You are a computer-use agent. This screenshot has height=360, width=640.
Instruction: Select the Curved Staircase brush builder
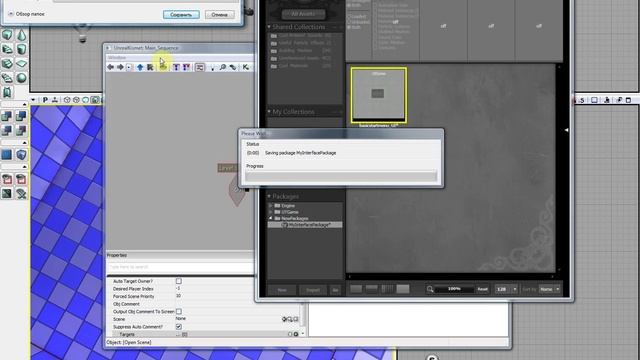(x=7, y=49)
